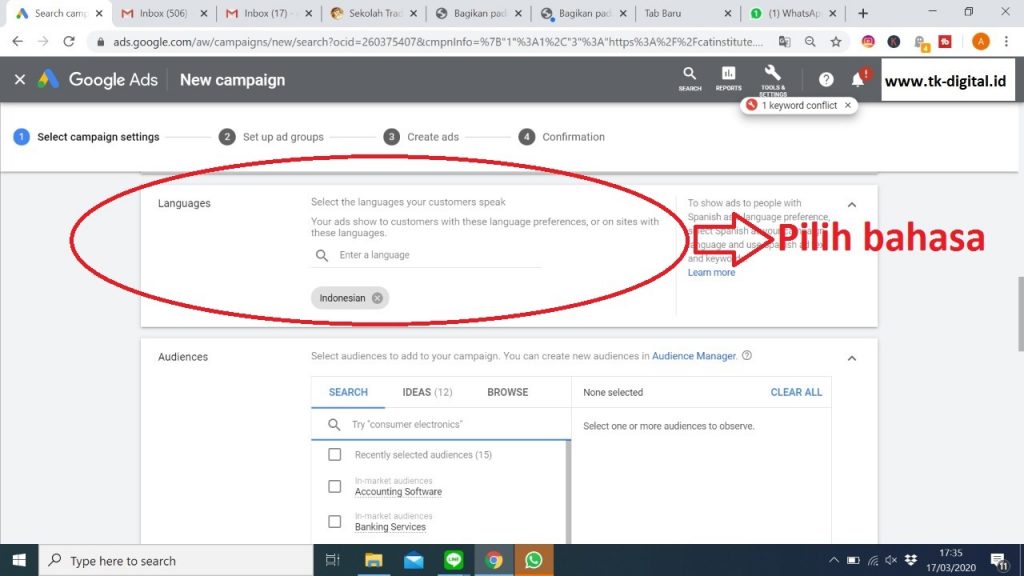Collapse the Audiences section chevron
1024x576 pixels.
point(852,358)
